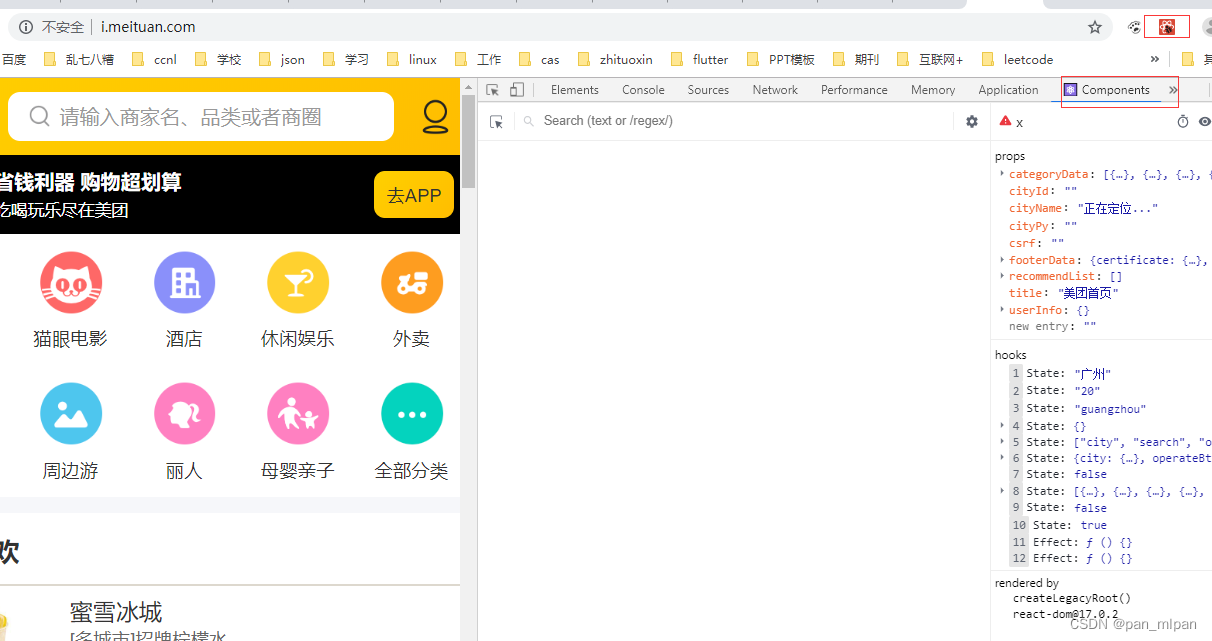Open the flutter bookmark folder

pyautogui.click(x=699, y=60)
